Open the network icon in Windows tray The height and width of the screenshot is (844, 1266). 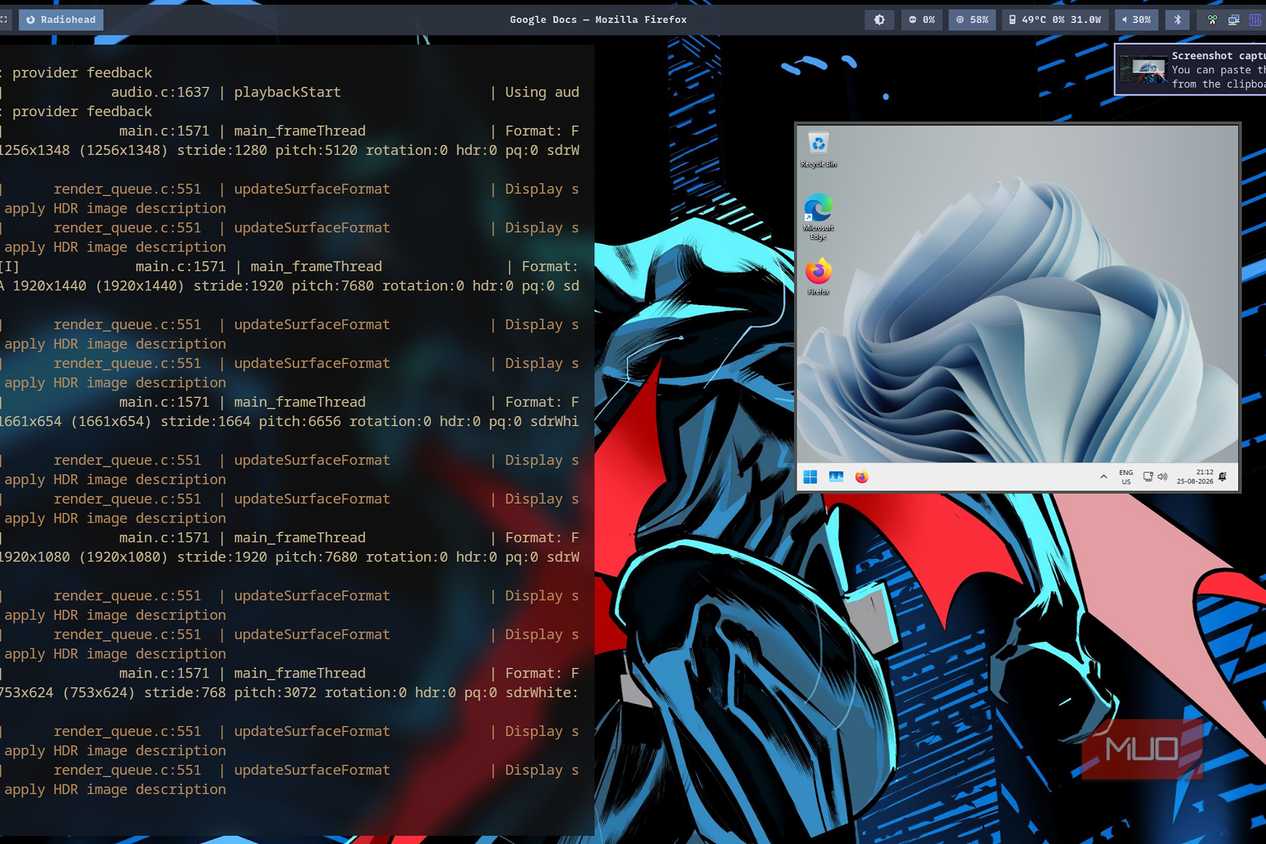[1149, 477]
